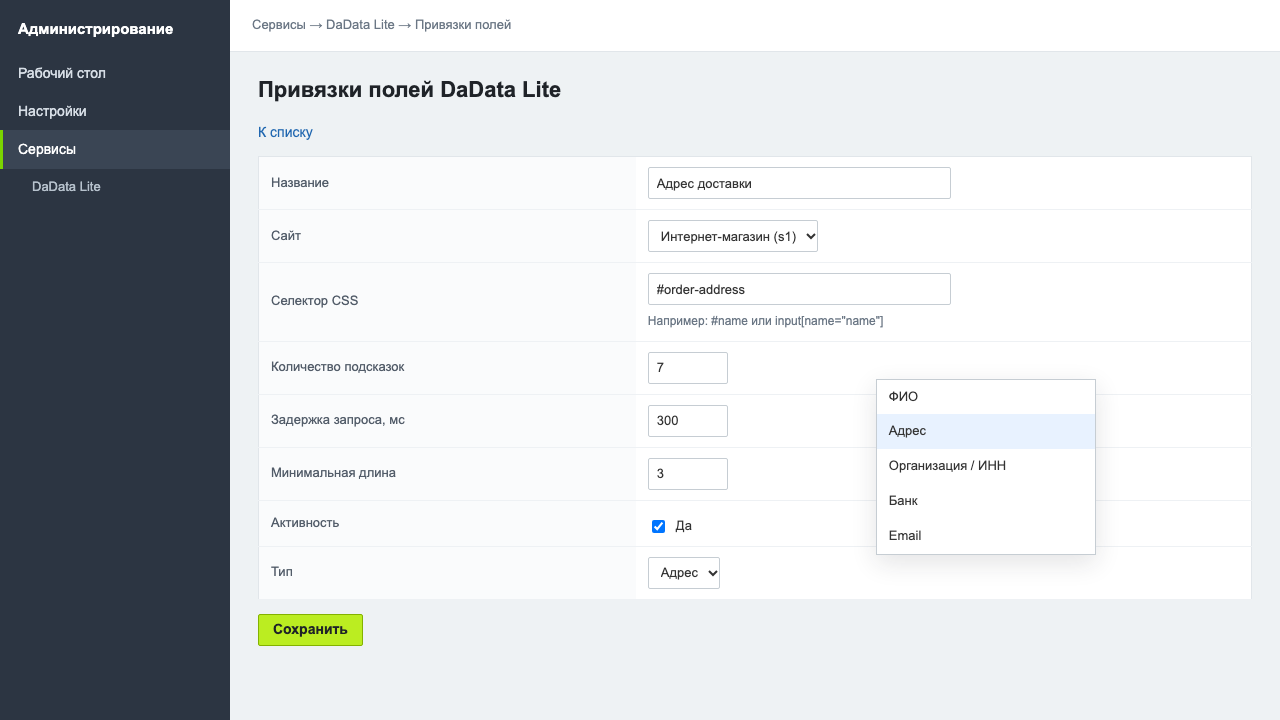Open Рабочий стол in the sidebar
Image resolution: width=1280 pixels, height=720 pixels.
click(115, 73)
